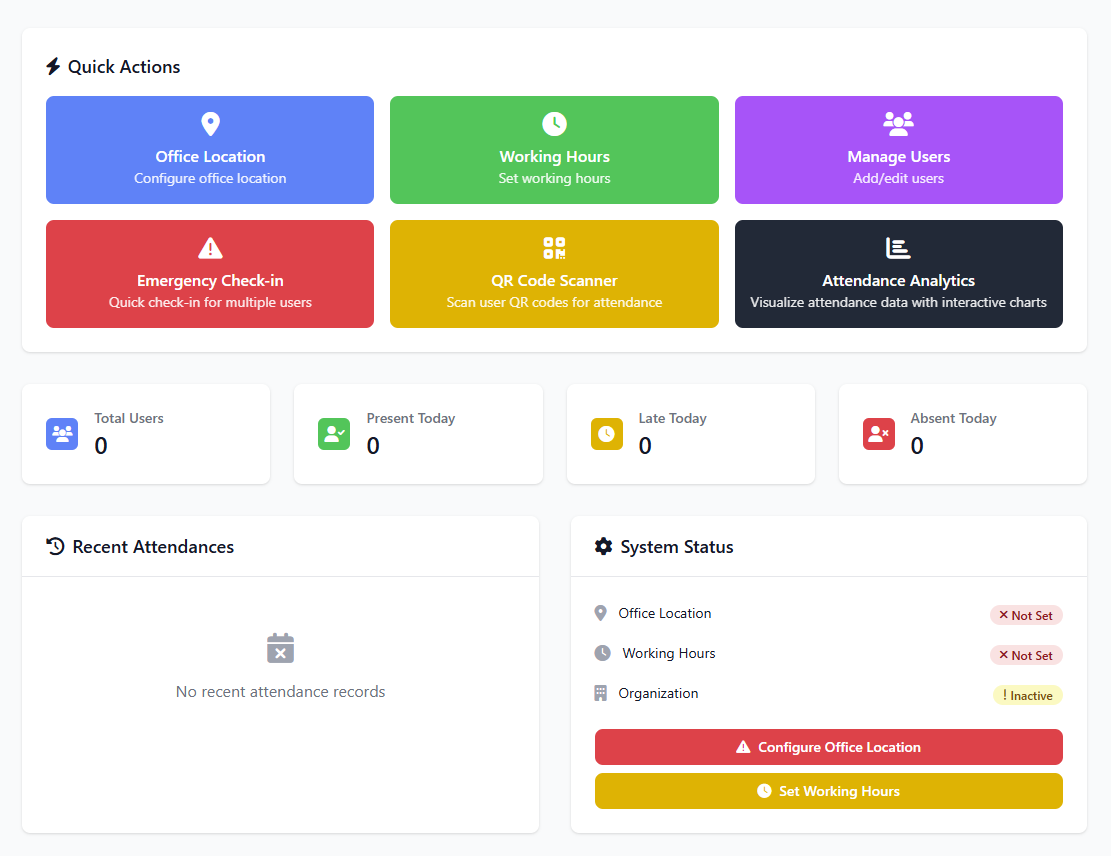Click the Quick Actions lightning bolt icon
The width and height of the screenshot is (1111, 856).
[x=53, y=66]
